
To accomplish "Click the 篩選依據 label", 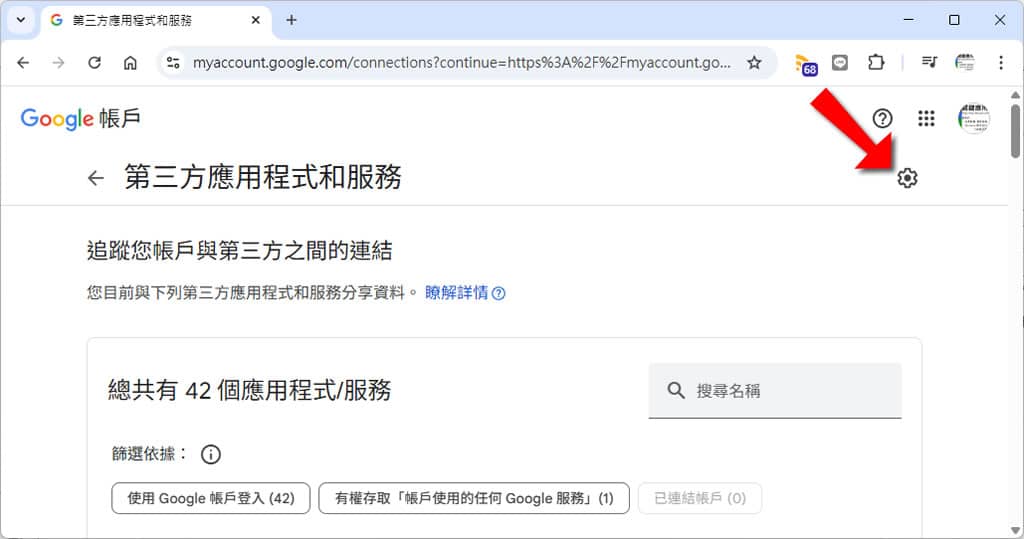I will point(150,453).
